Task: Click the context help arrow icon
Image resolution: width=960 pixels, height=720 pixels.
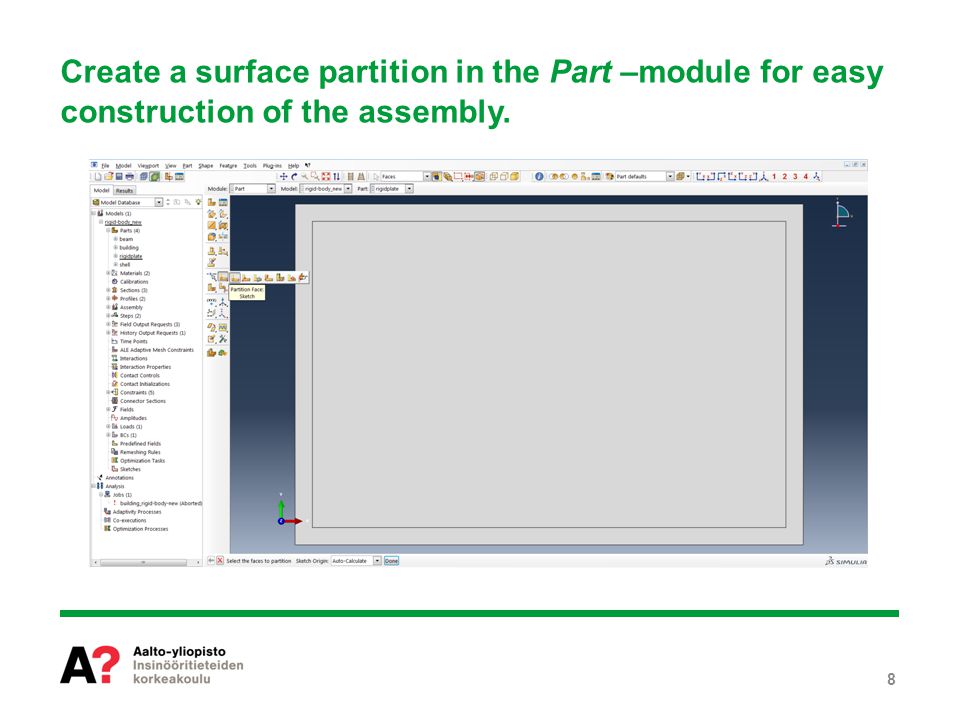Action: point(308,165)
